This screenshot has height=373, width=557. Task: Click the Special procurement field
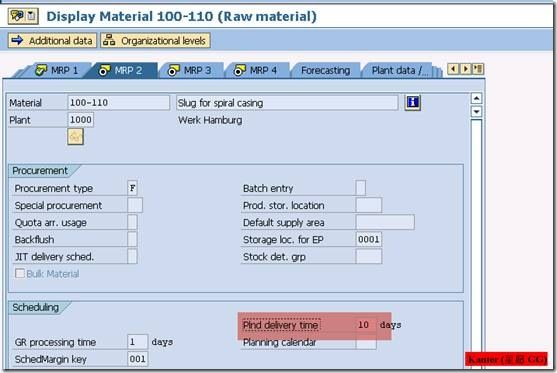point(135,205)
